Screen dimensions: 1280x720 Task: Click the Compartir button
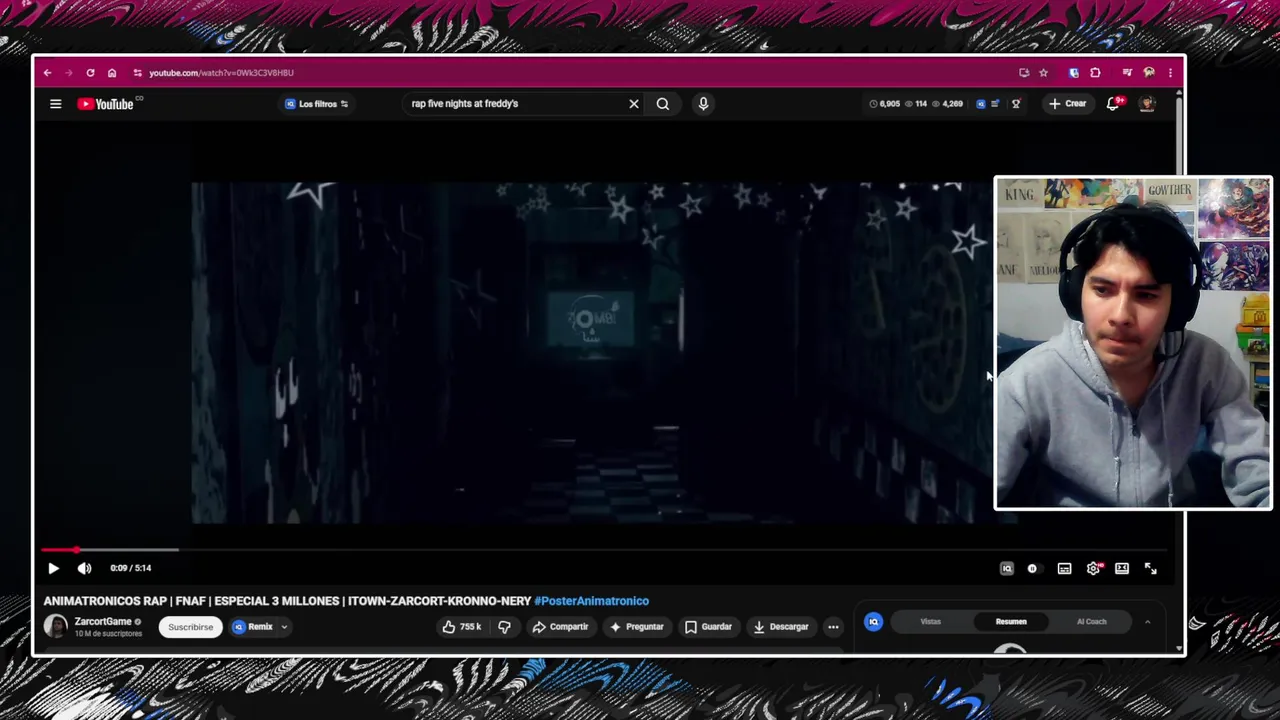[x=560, y=627]
